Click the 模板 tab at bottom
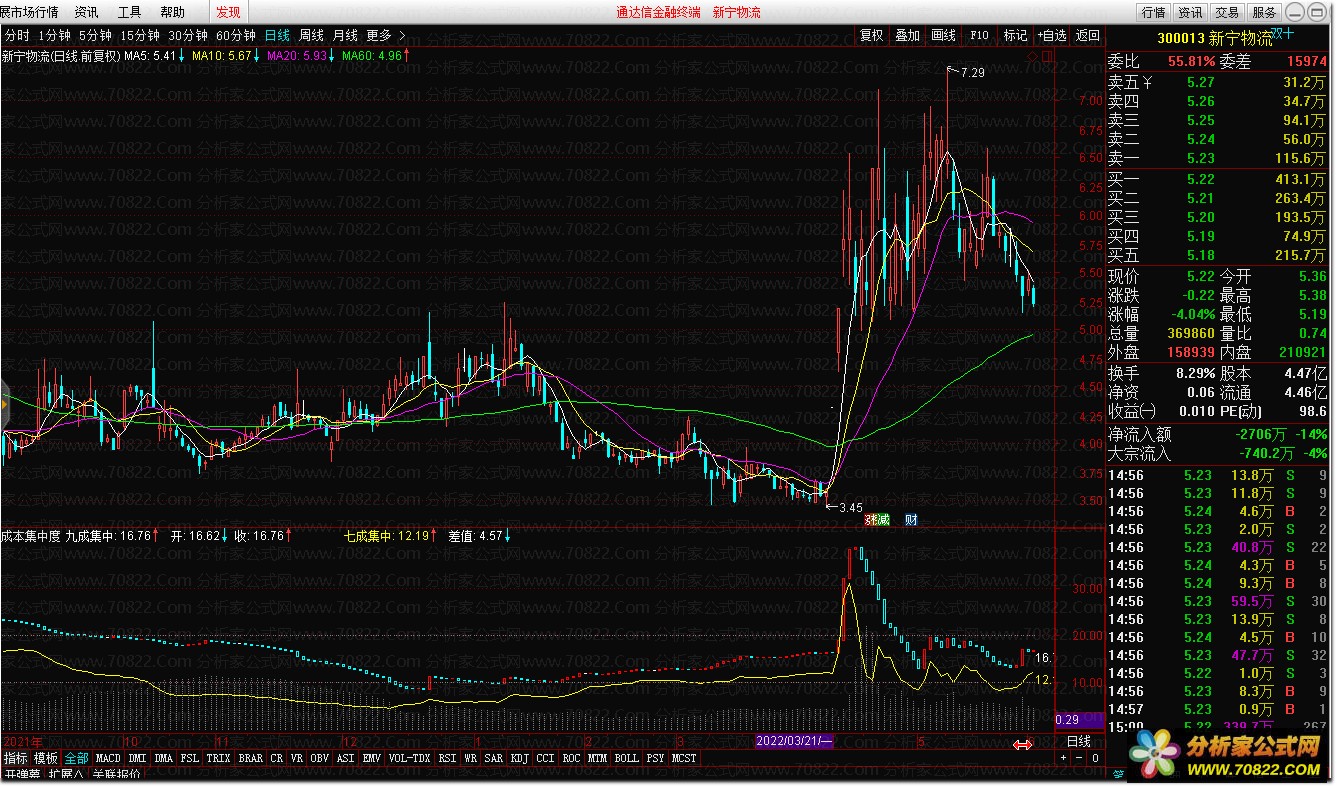1337x786 pixels. click(46, 759)
